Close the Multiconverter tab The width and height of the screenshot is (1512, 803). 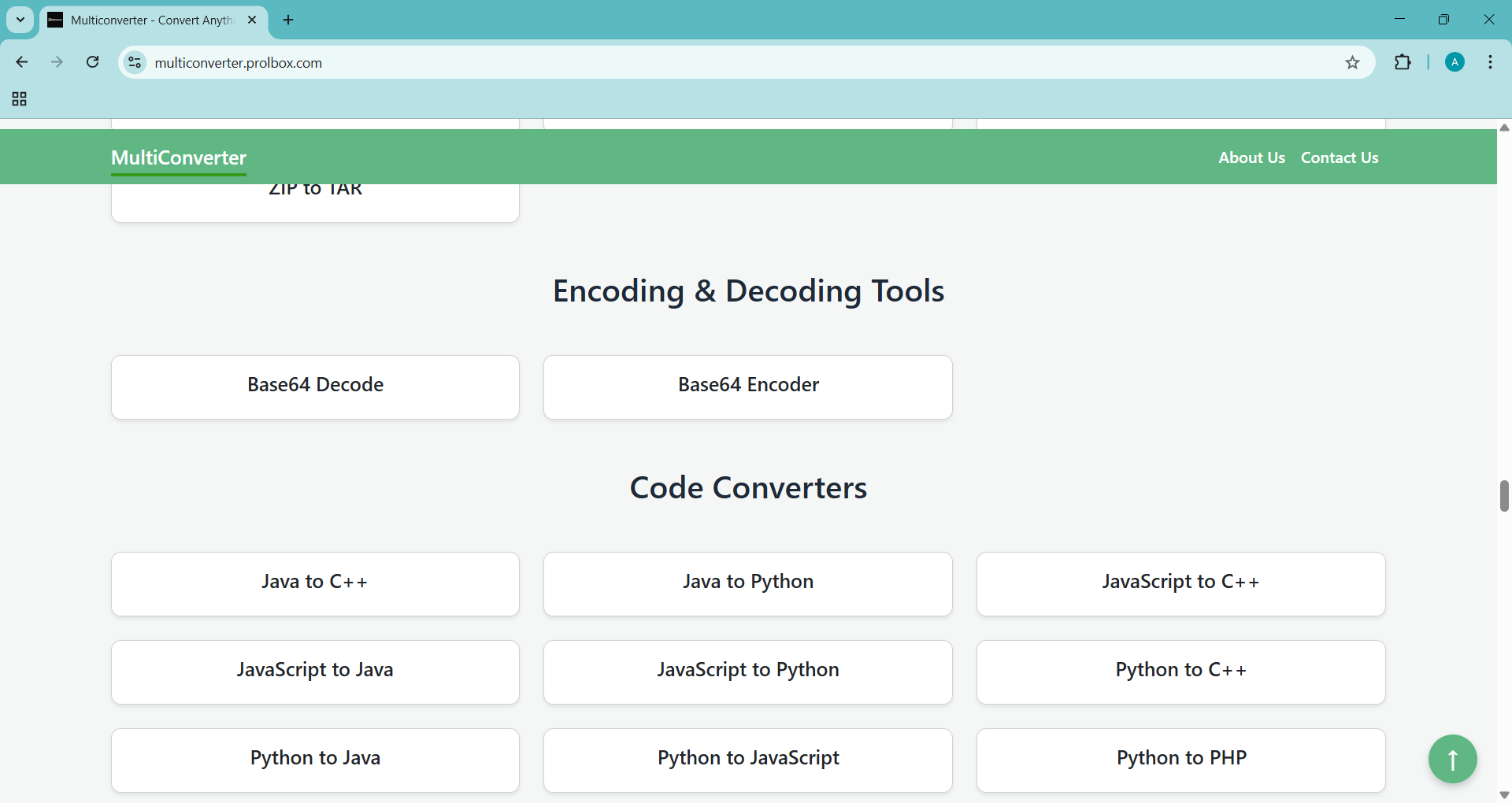coord(252,20)
